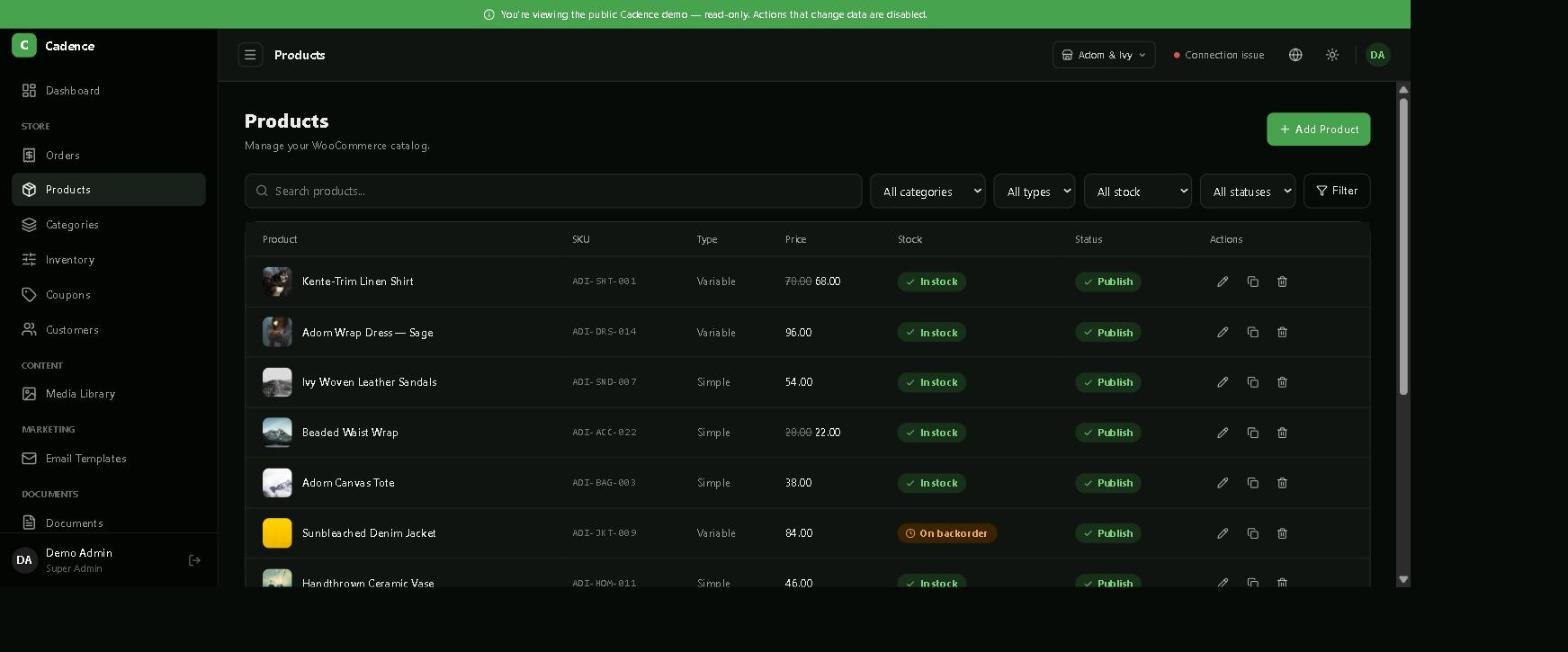Duplicate the Adom Canvas Tote product
This screenshot has height=652, width=1568.
click(x=1252, y=483)
